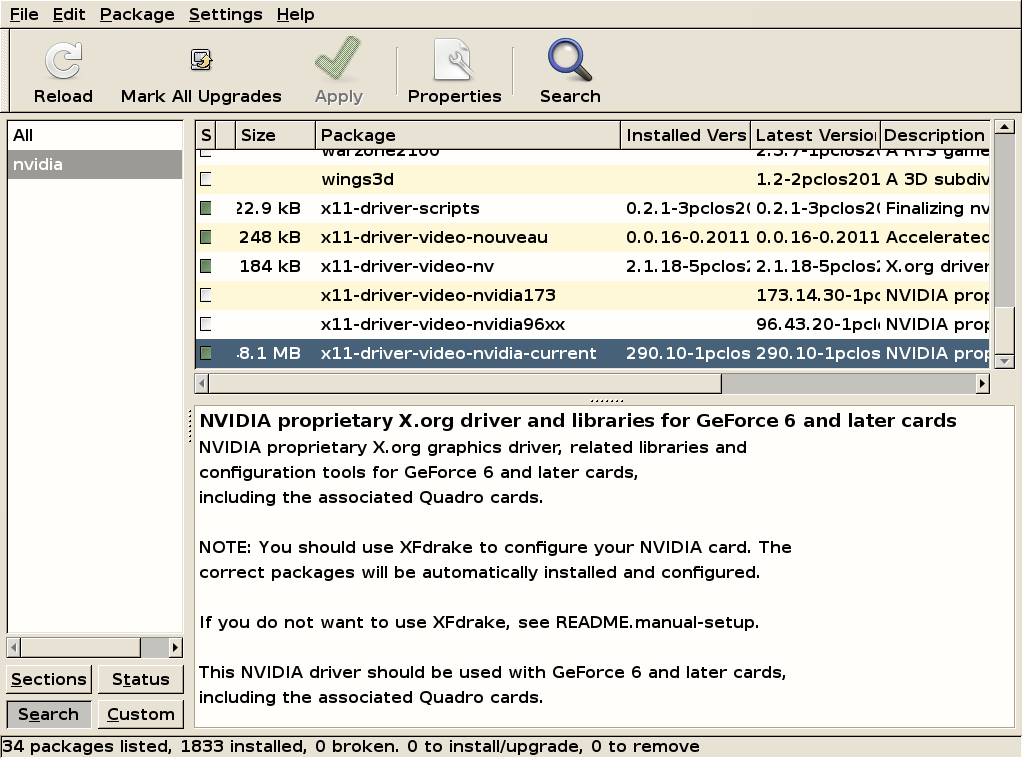The height and width of the screenshot is (758, 1022).
Task: Select the wings3d package row
Action: tap(592, 179)
